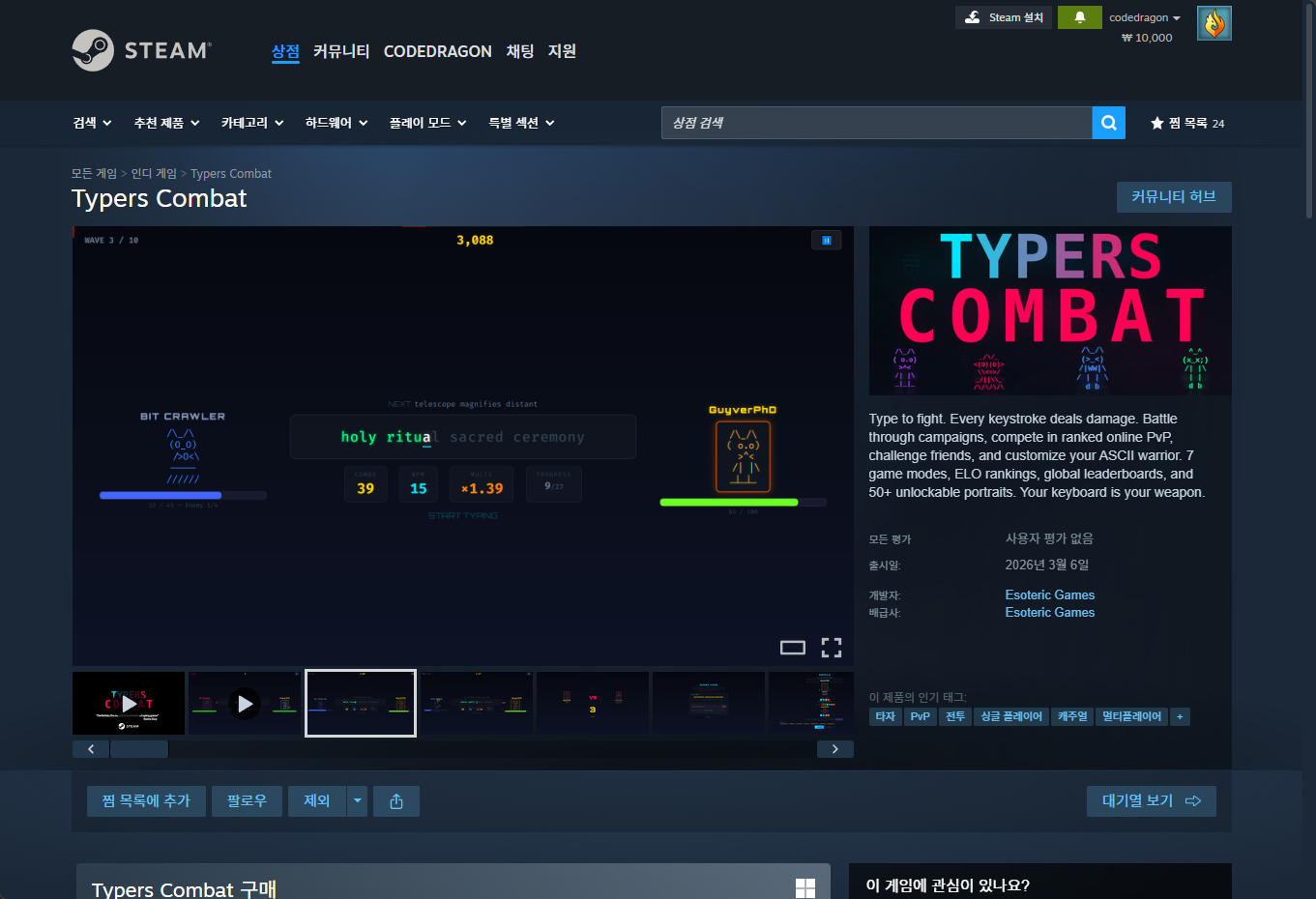Click the 인디 게임 breadcrumb link
The height and width of the screenshot is (899, 1316).
(x=154, y=174)
